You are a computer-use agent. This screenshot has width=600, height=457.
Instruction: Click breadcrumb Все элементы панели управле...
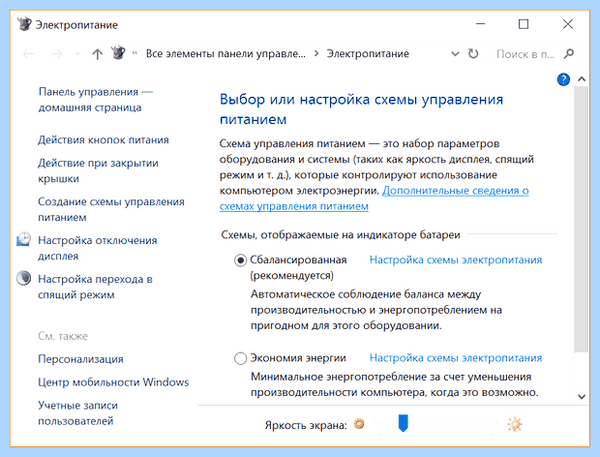pyautogui.click(x=226, y=54)
